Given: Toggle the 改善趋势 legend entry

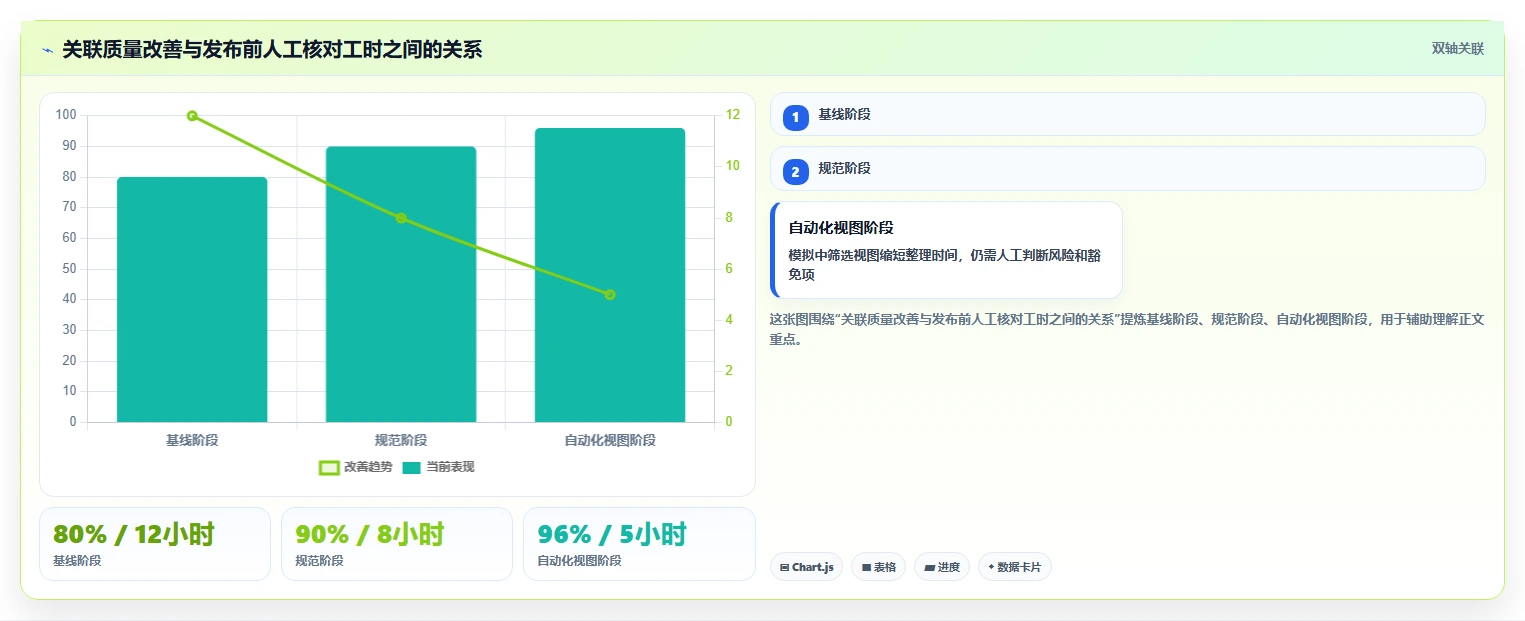Looking at the screenshot, I should (x=355, y=467).
